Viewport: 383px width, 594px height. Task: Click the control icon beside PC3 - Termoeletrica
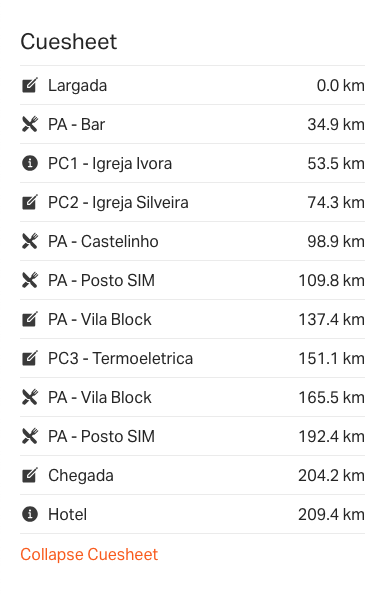[30, 358]
